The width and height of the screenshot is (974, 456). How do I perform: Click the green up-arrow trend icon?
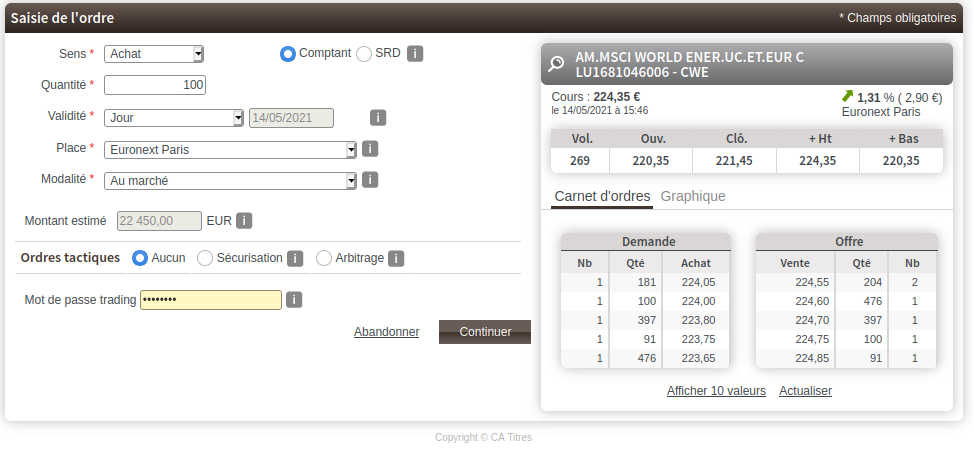pyautogui.click(x=847, y=96)
